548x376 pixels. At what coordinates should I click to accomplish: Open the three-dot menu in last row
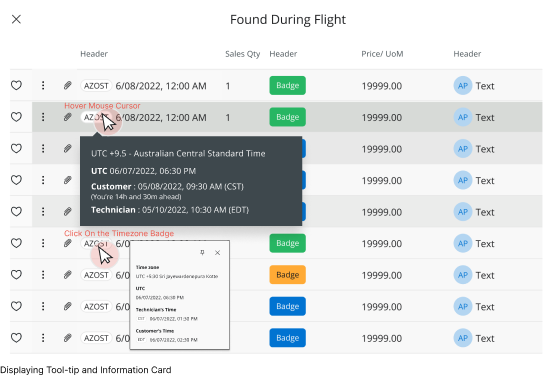pos(43,338)
